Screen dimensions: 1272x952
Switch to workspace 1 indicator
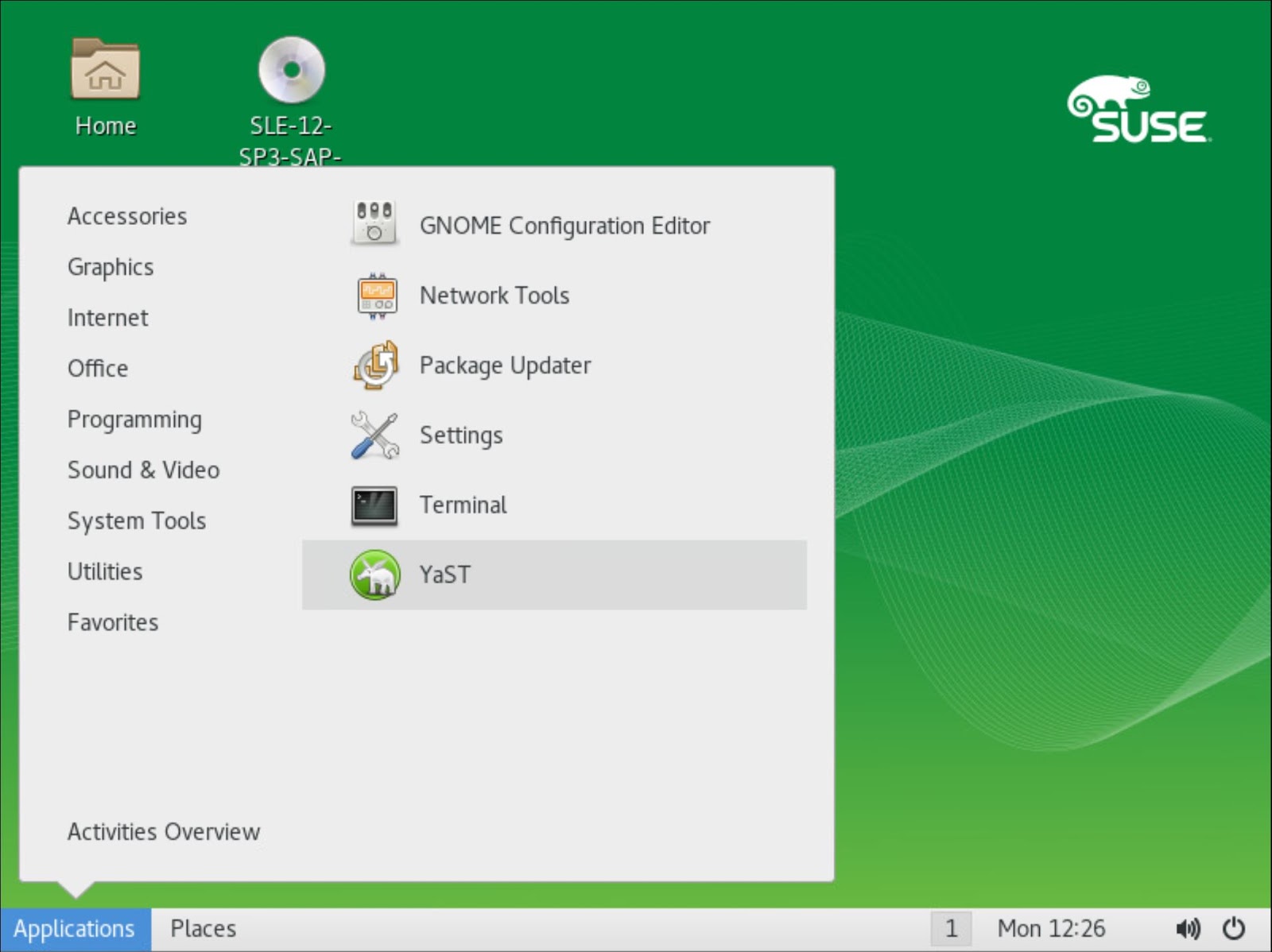[x=951, y=929]
